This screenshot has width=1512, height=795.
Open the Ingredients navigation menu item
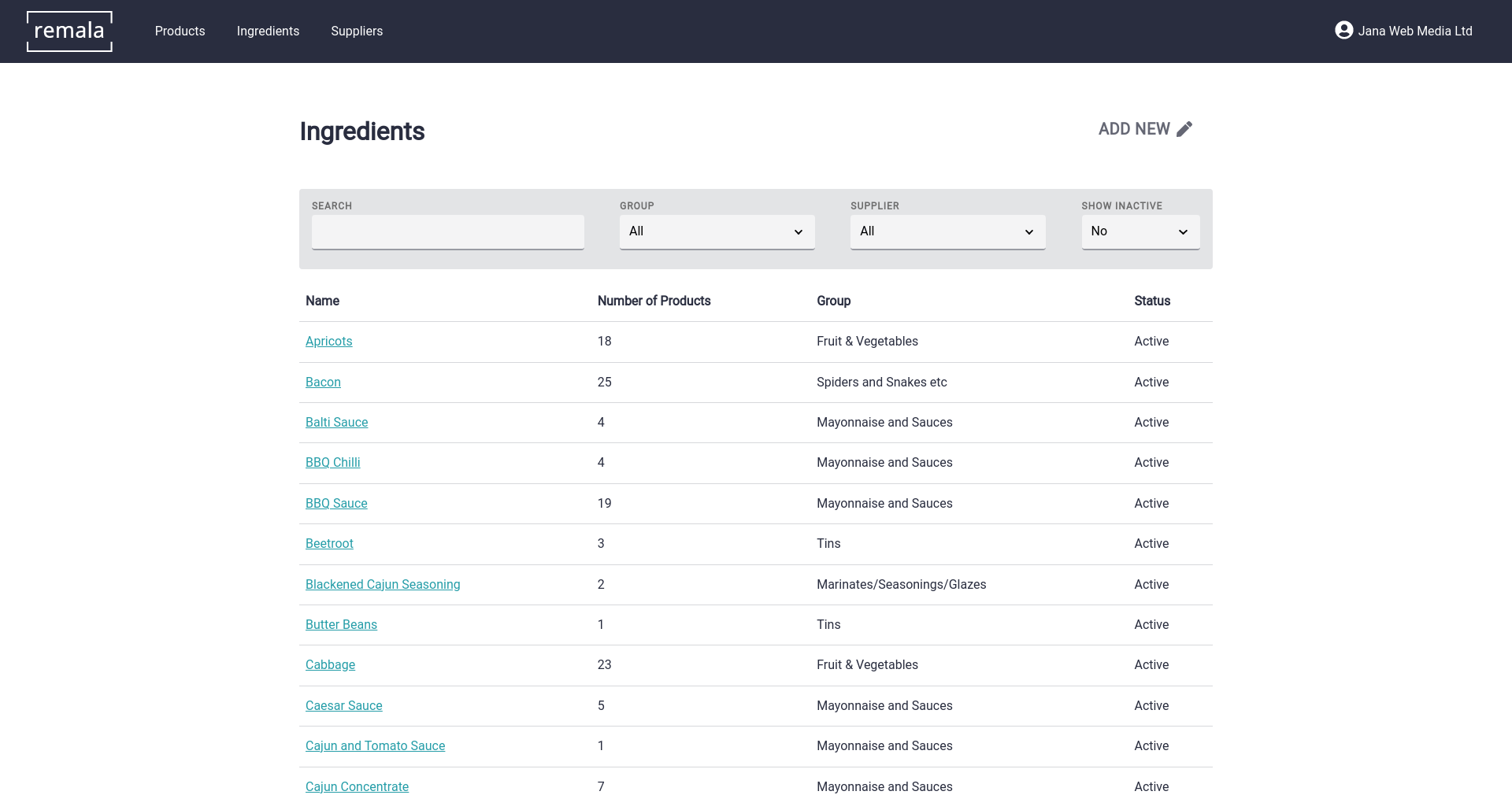pos(268,31)
